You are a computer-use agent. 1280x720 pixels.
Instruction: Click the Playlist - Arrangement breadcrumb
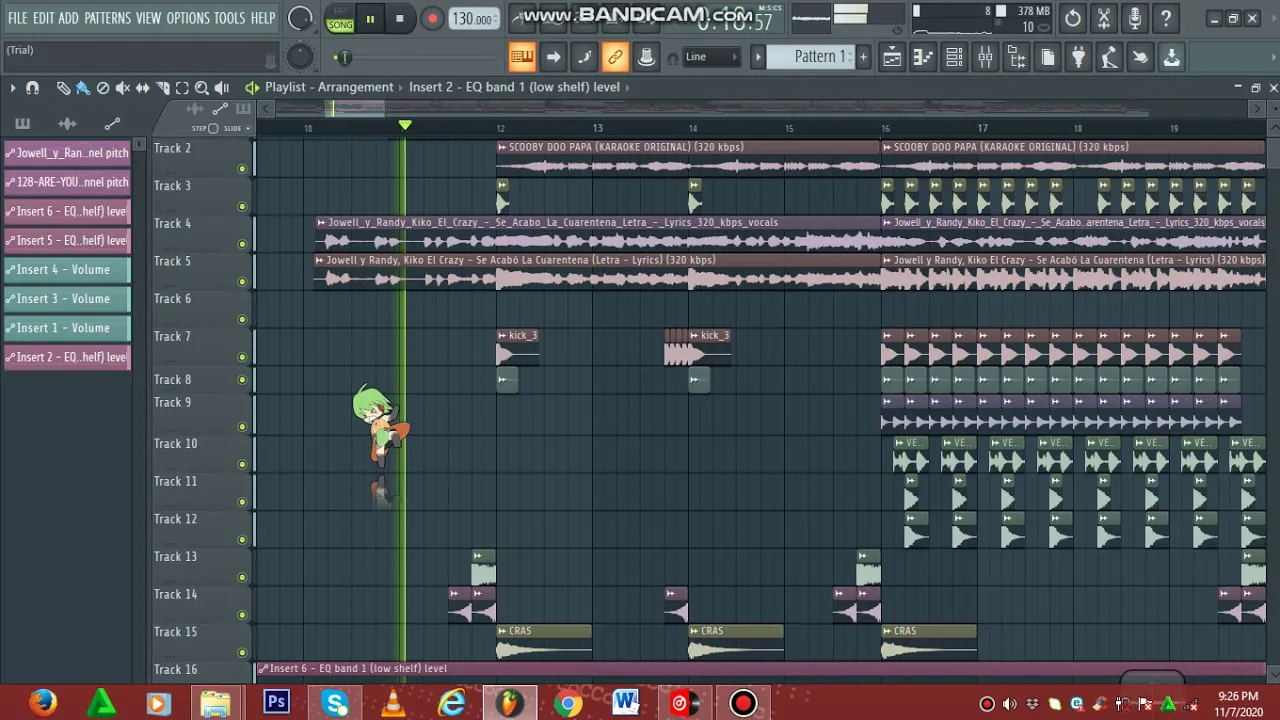tap(329, 87)
